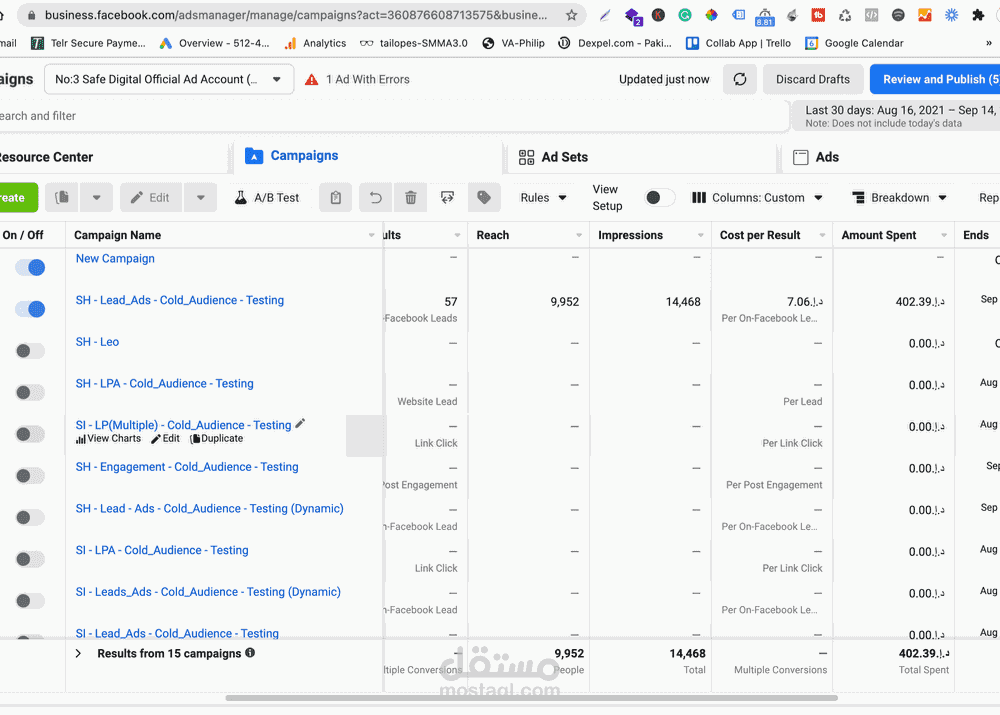This screenshot has height=715, width=1000.
Task: Open Telr Secure Payment bookmark
Action: (88, 43)
